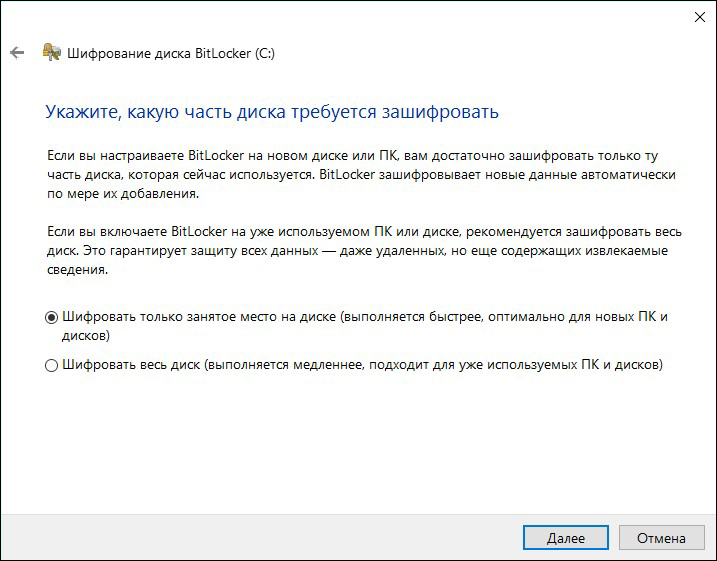Click the window title 'Шифрование диска BitLocker (C:)'

(171, 53)
